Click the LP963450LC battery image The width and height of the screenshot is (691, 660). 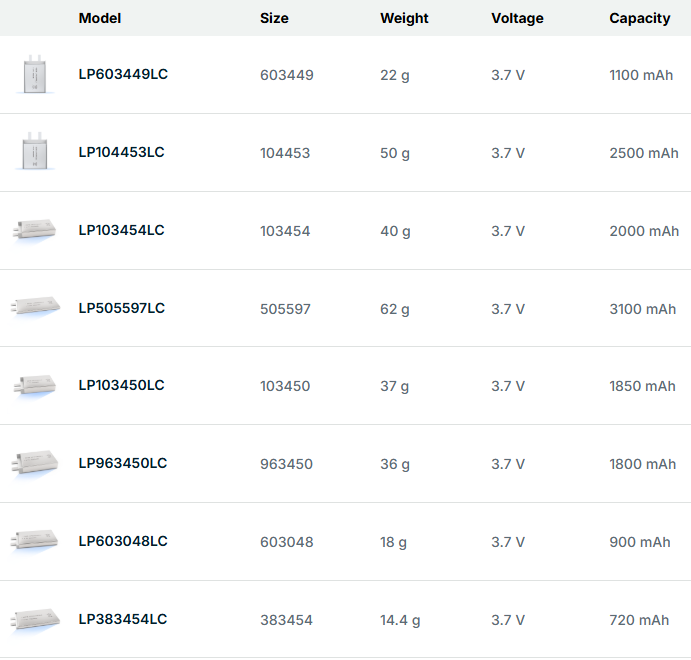[36, 463]
